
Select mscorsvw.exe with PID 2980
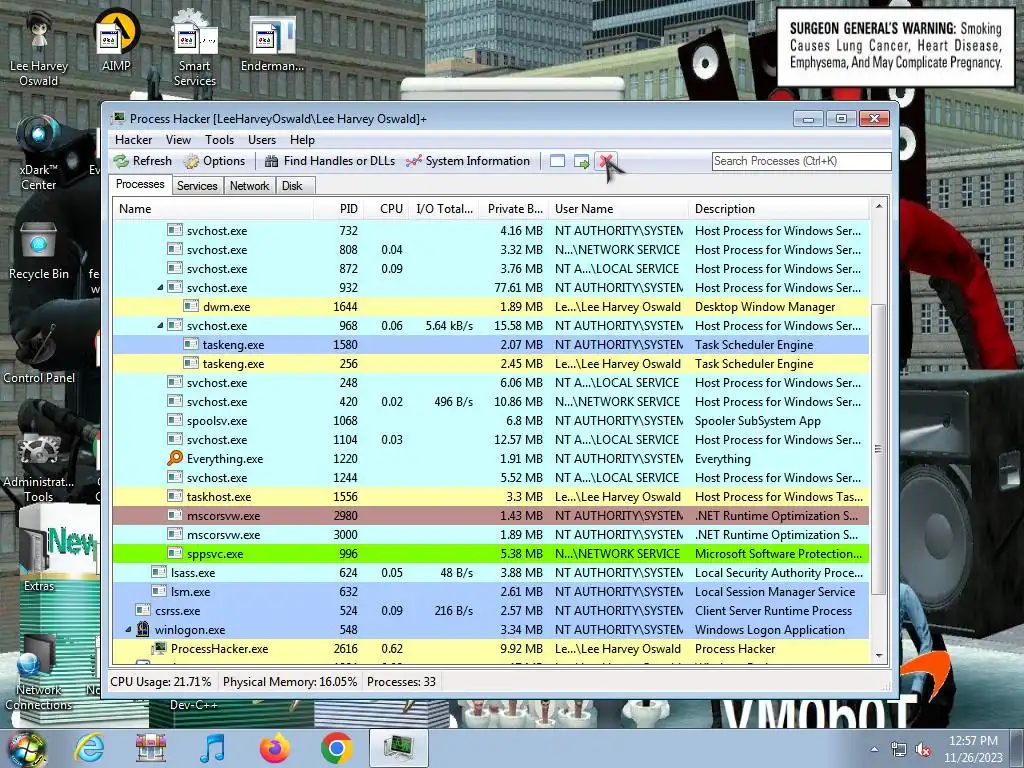pyautogui.click(x=491, y=515)
